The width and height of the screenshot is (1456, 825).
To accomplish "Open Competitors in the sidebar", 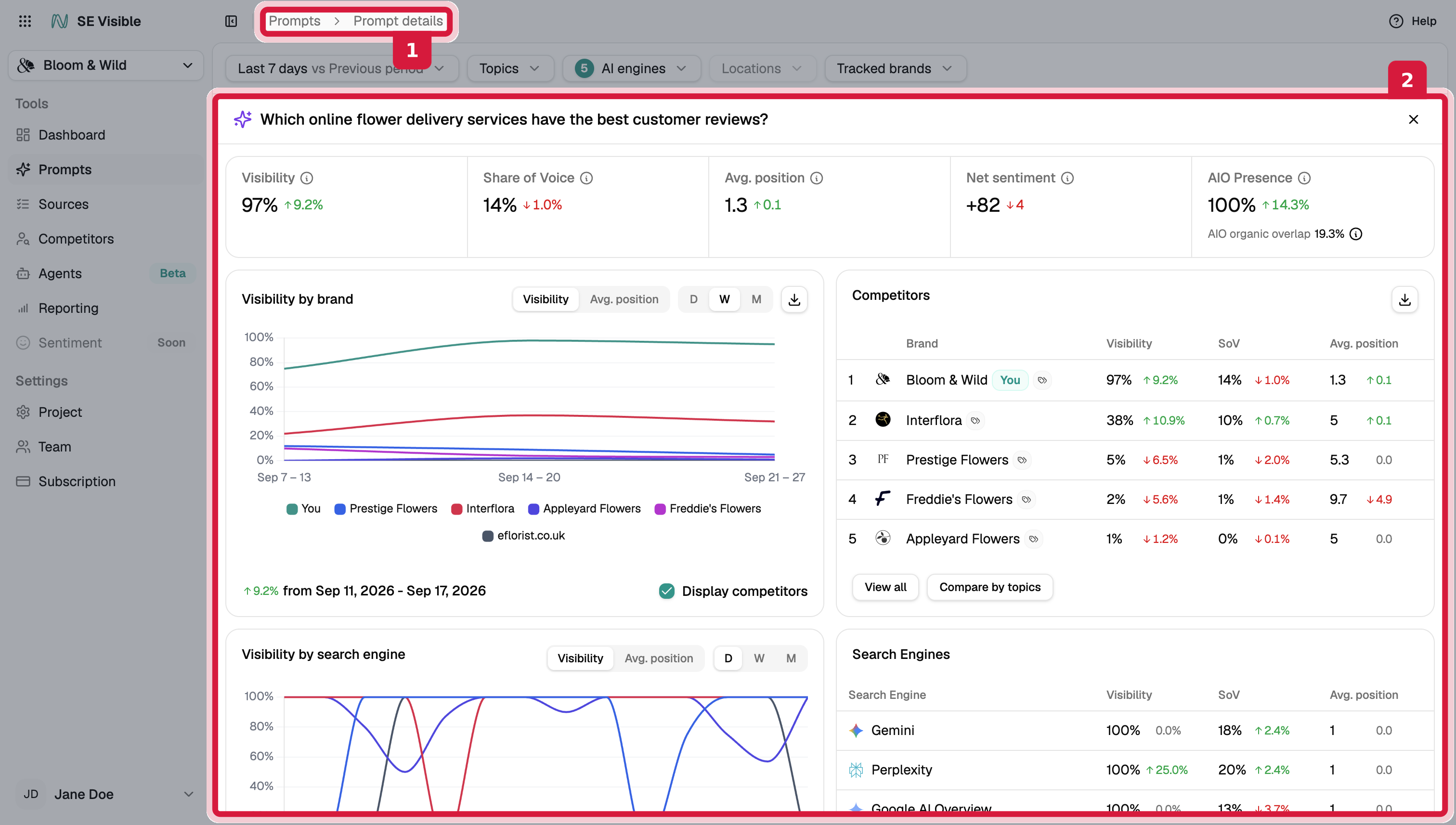I will (x=106, y=239).
